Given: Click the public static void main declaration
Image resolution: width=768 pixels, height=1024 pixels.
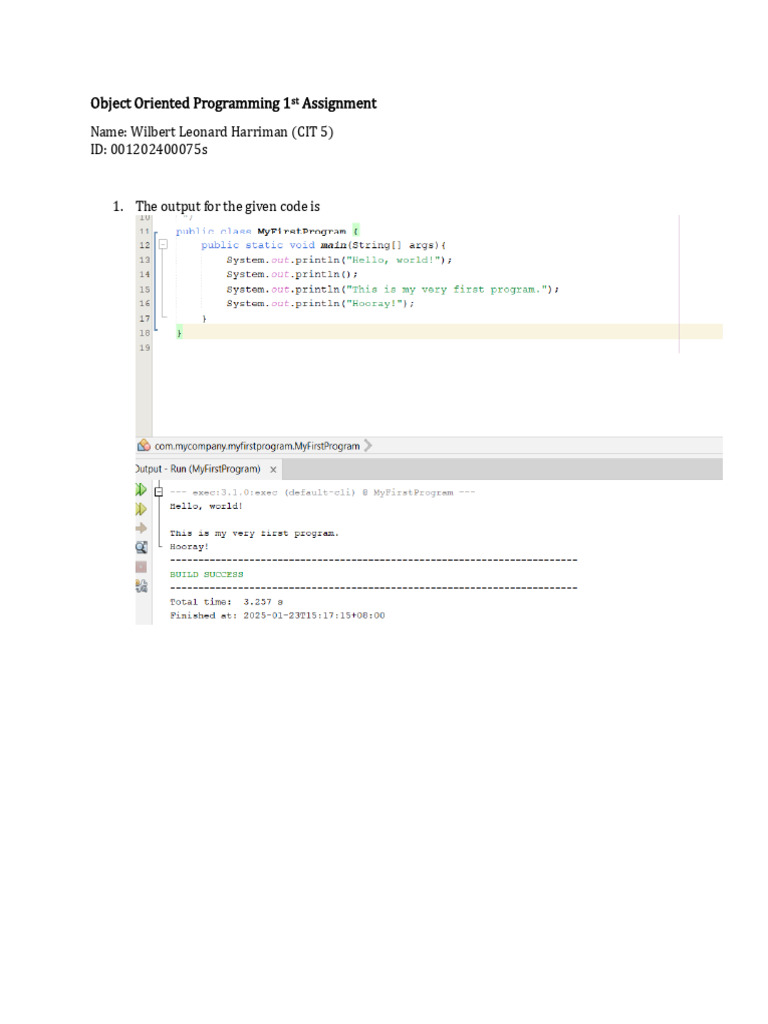Looking at the screenshot, I should point(323,246).
